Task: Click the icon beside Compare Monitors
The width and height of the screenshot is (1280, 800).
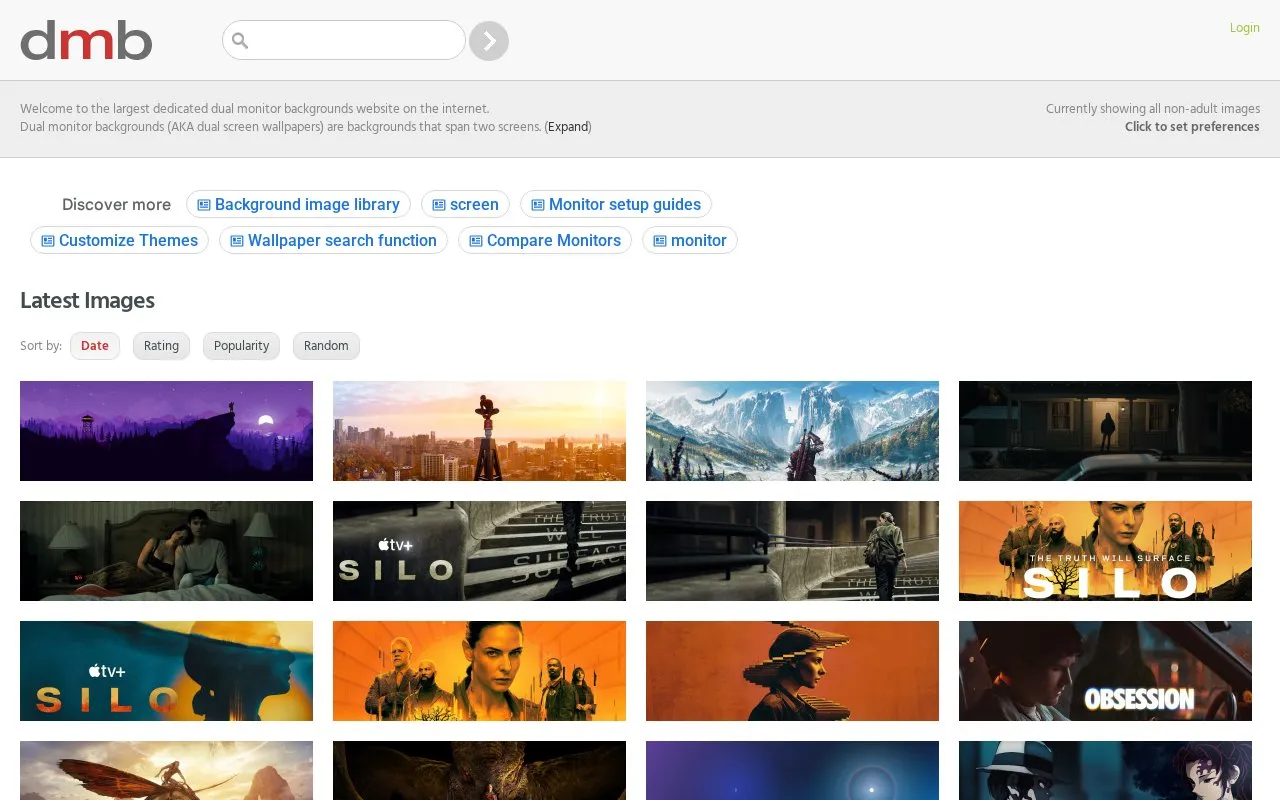Action: pos(476,241)
